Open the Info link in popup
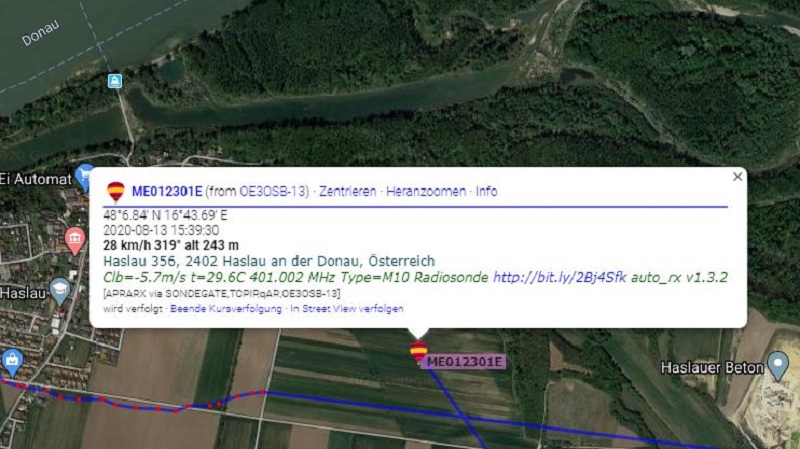 click(486, 191)
